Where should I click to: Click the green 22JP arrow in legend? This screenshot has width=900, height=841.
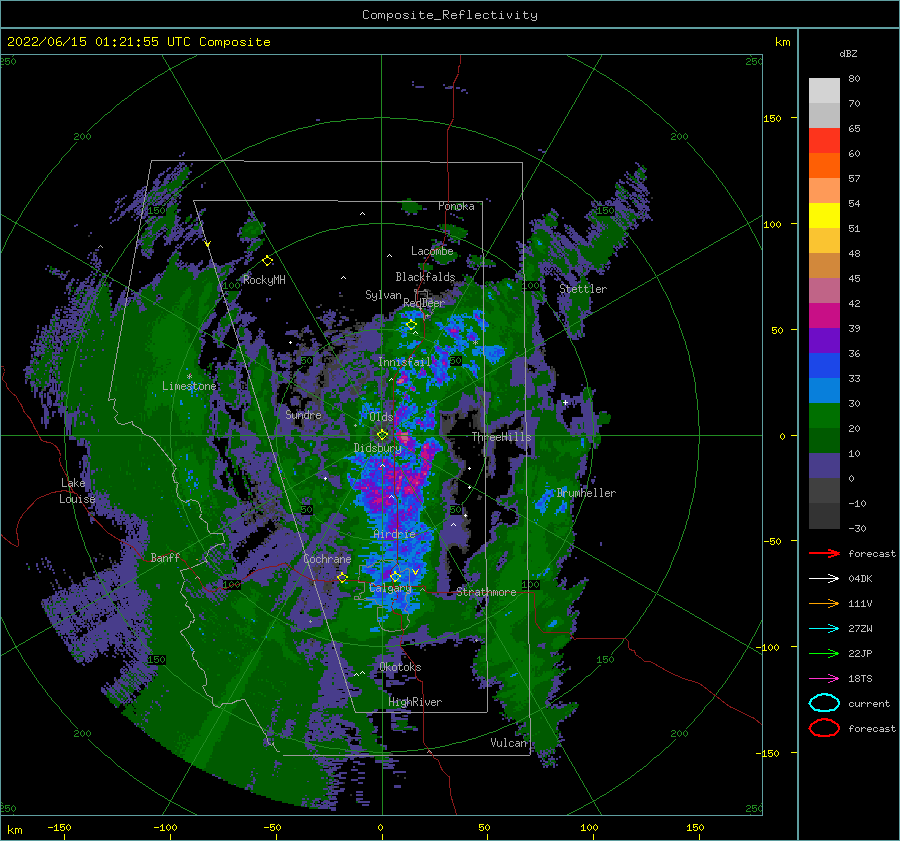(x=824, y=653)
